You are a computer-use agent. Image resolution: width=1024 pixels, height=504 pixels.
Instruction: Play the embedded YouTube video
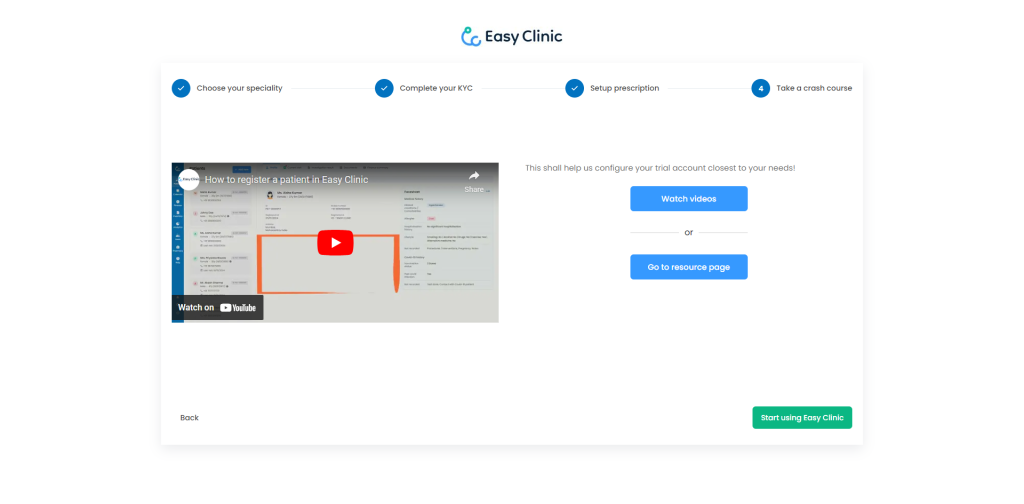pos(335,242)
